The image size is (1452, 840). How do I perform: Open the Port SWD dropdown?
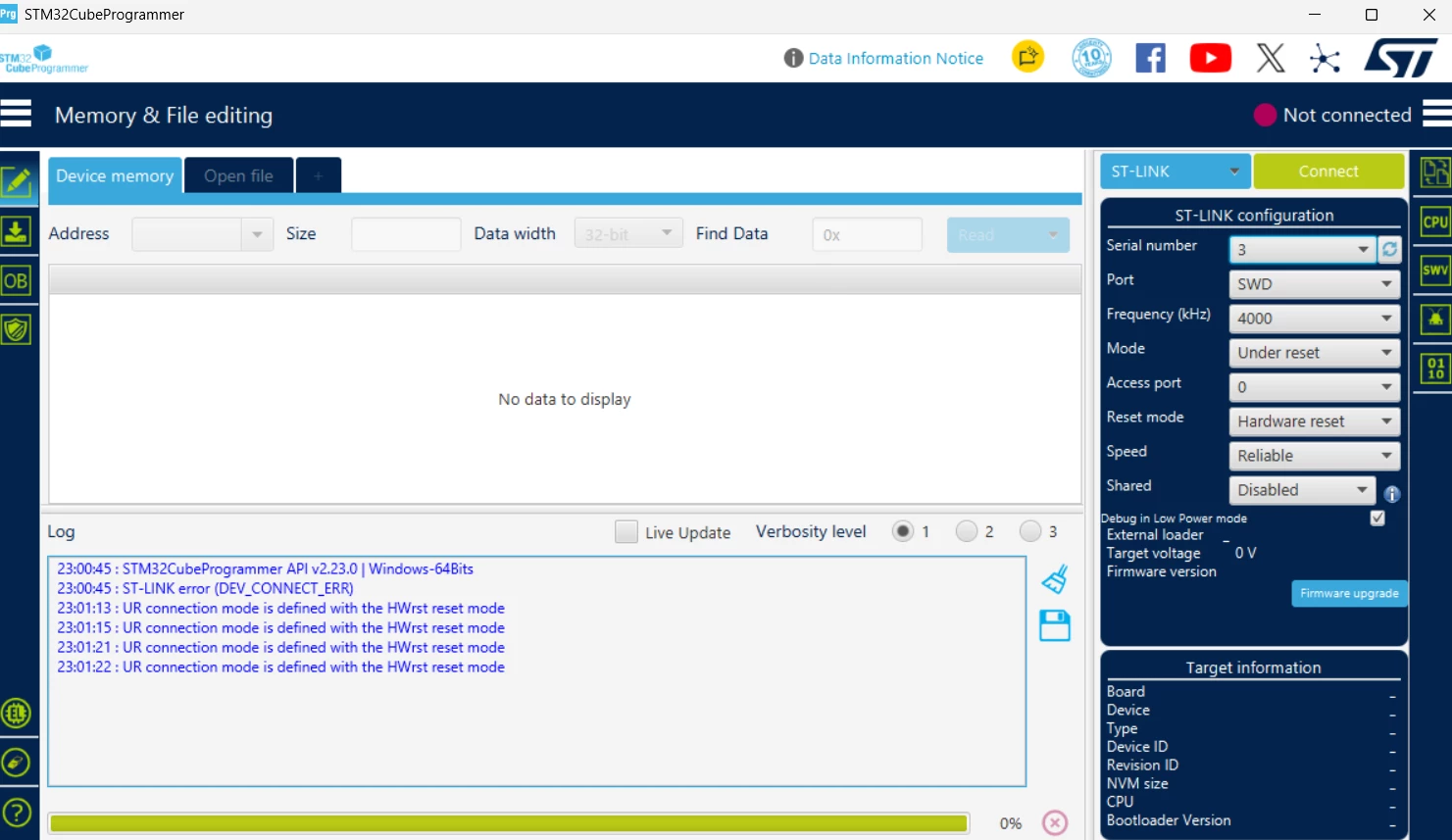point(1314,284)
